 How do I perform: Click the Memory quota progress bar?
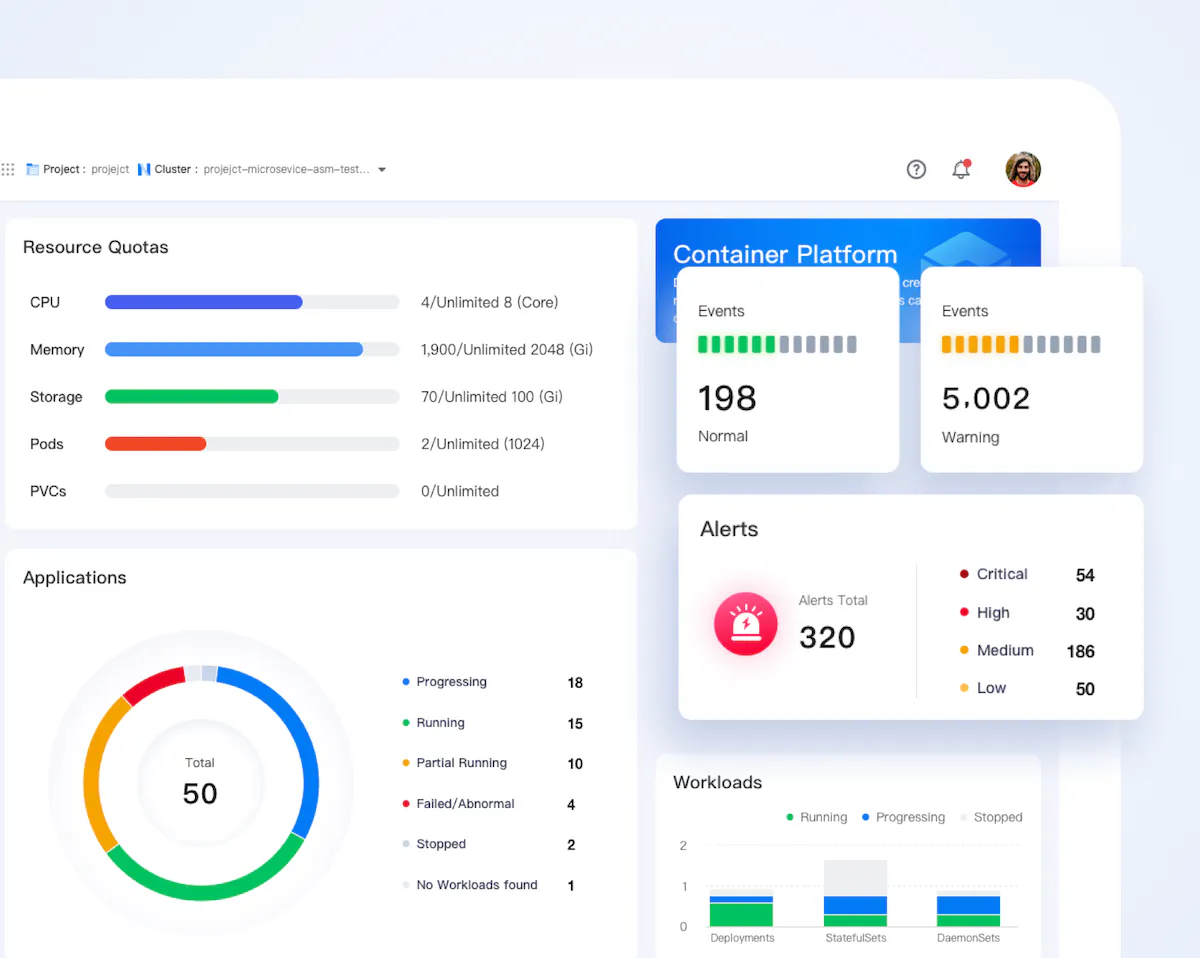coord(252,350)
